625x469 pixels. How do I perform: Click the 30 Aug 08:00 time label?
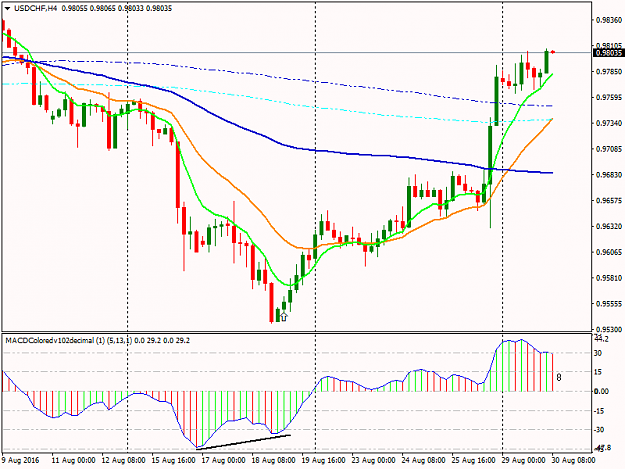click(573, 460)
